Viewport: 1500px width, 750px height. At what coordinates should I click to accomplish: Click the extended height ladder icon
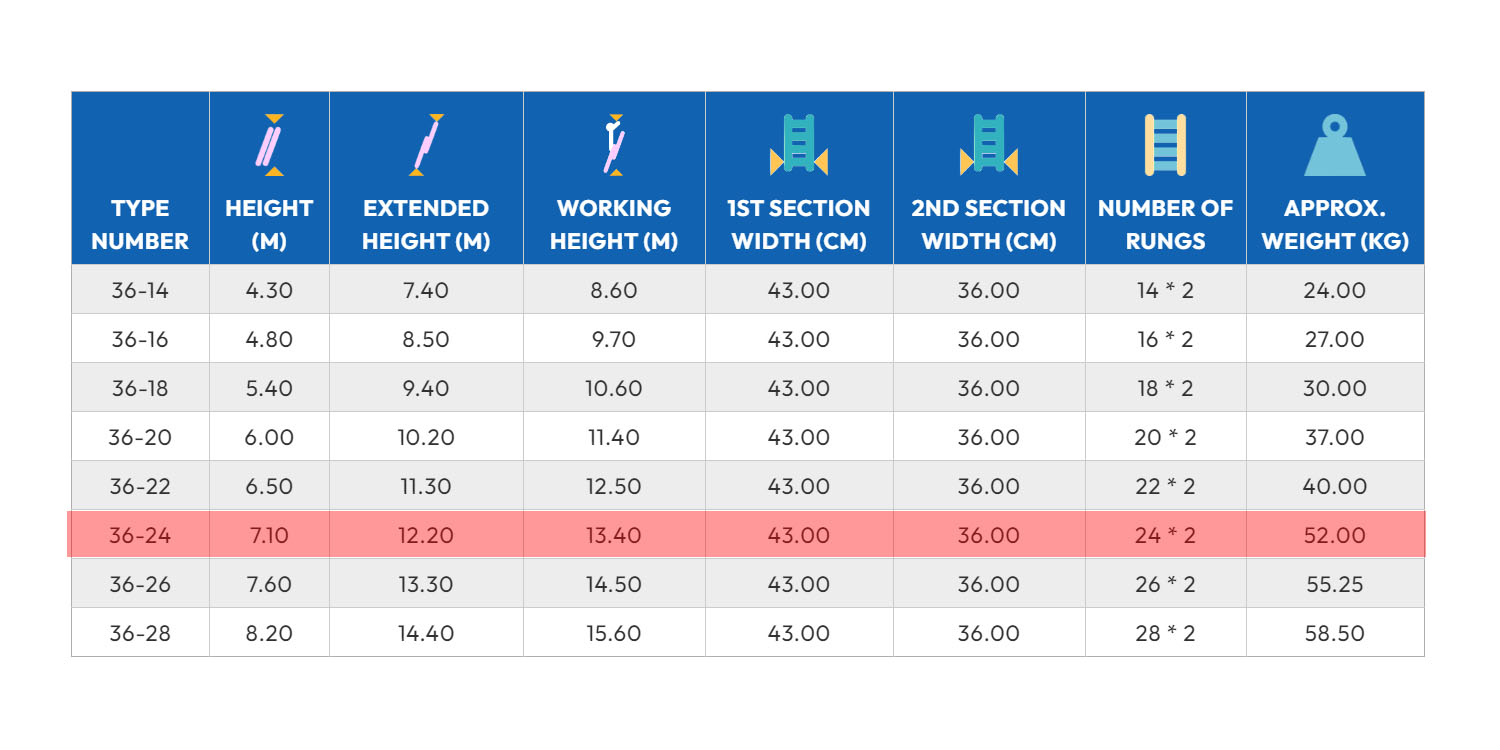(426, 145)
